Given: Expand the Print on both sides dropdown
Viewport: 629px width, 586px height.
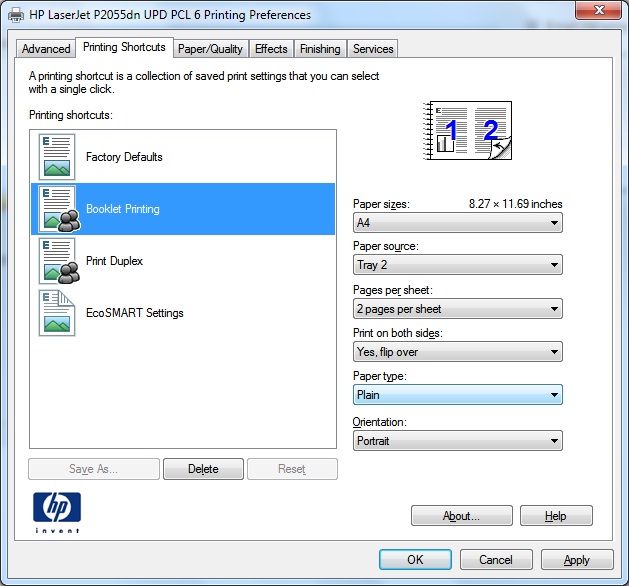Looking at the screenshot, I should 458,352.
